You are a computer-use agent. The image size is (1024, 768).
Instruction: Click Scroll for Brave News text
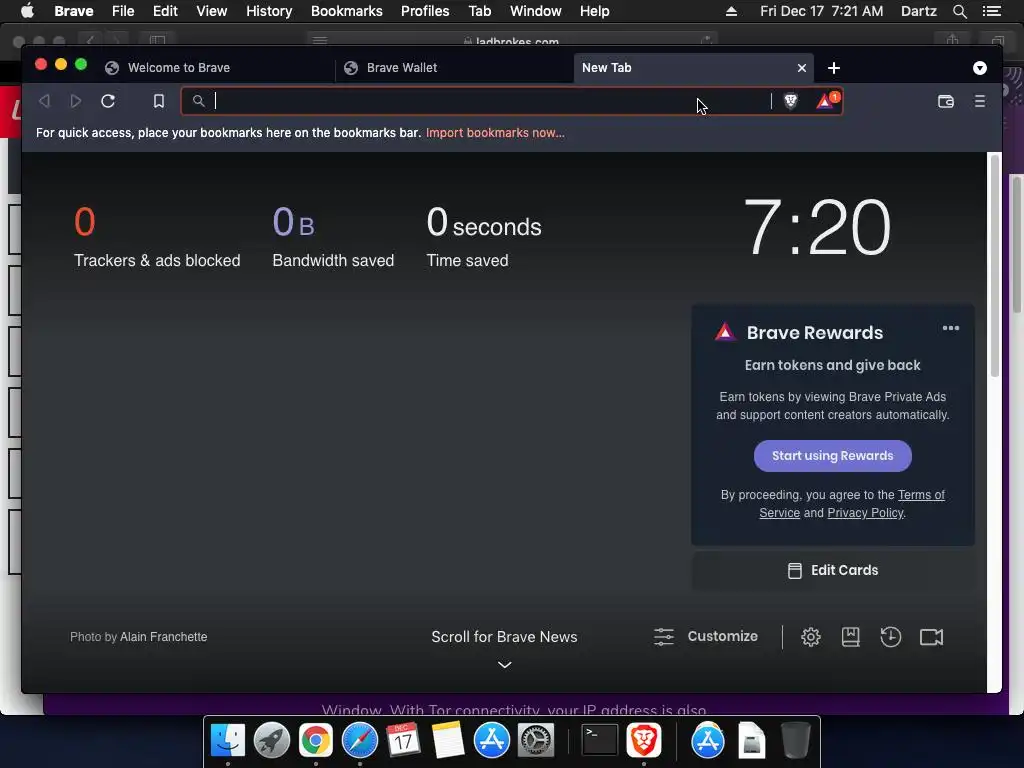[504, 637]
